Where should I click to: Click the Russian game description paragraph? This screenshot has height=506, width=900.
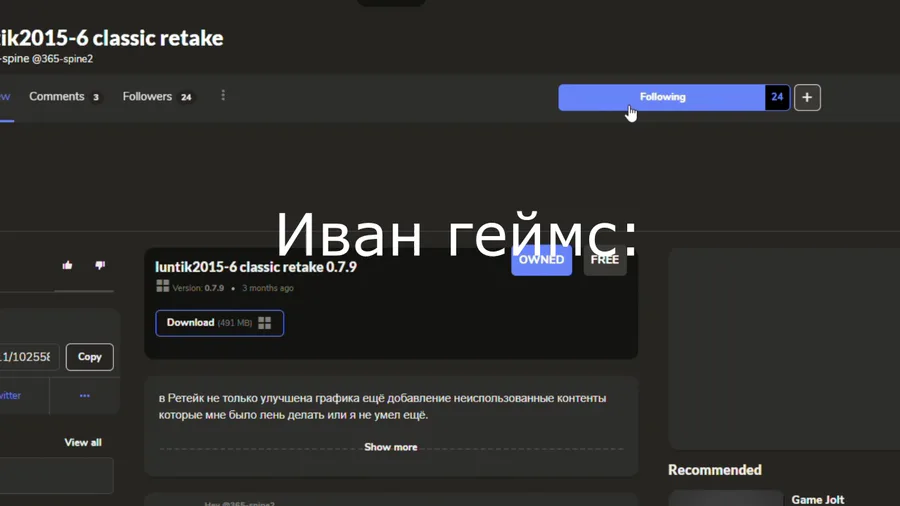pos(382,406)
